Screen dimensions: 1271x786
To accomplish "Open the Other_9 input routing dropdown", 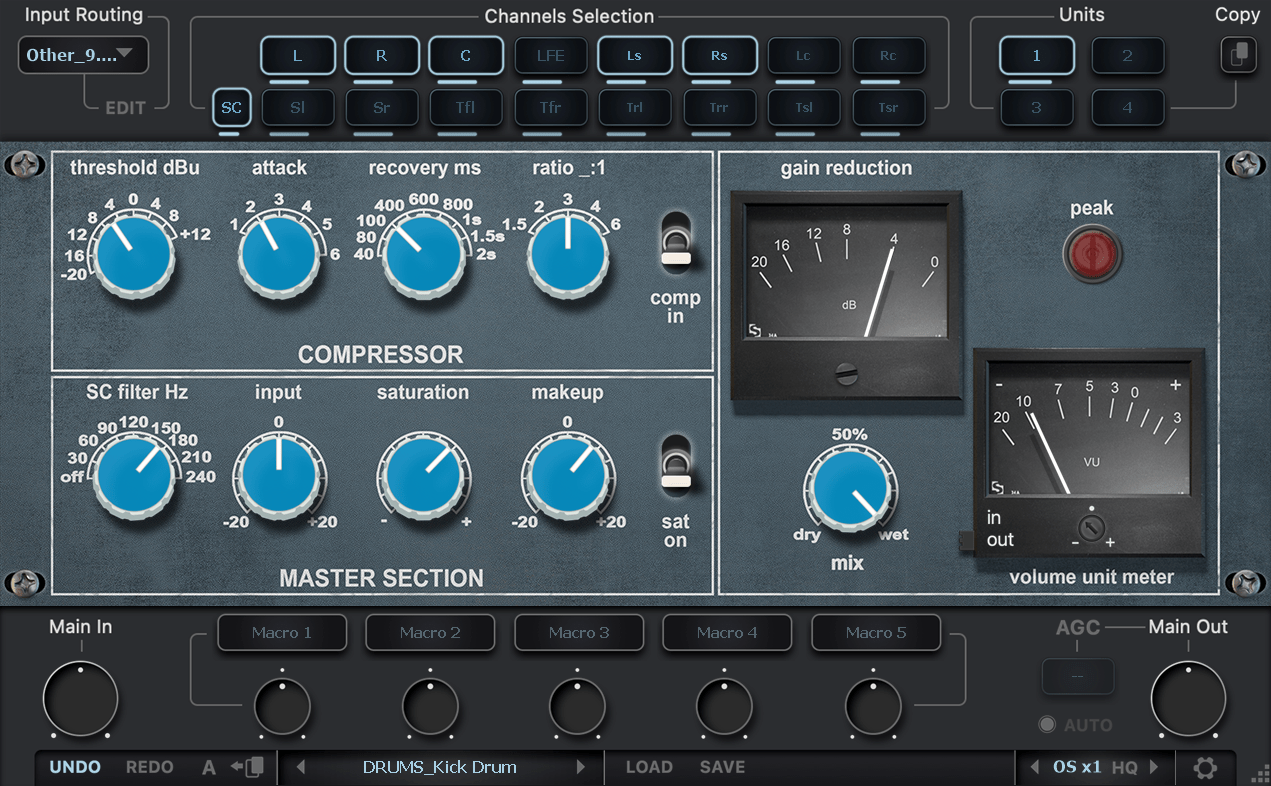I will click(x=82, y=55).
